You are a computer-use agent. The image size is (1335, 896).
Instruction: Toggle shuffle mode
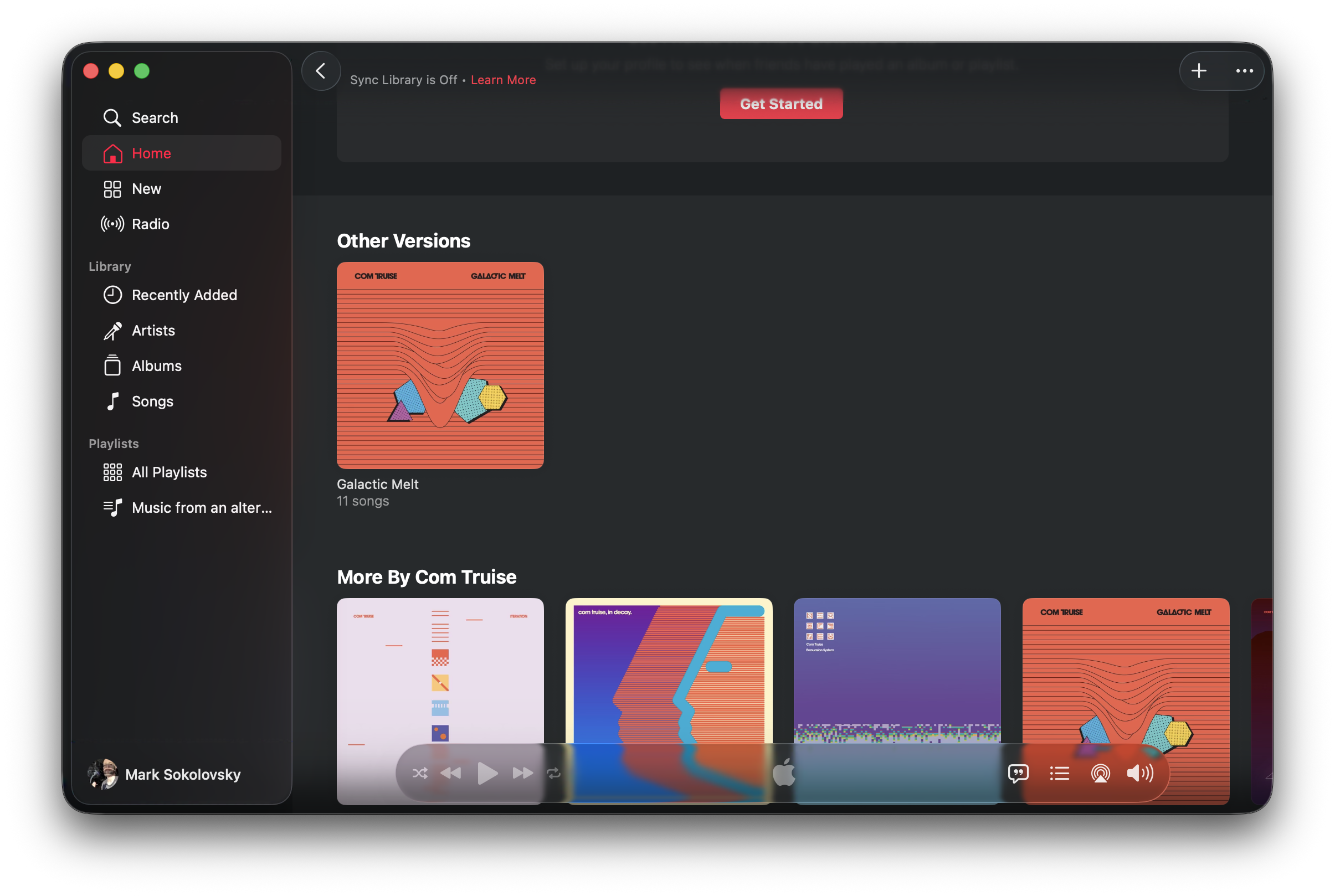click(x=419, y=773)
